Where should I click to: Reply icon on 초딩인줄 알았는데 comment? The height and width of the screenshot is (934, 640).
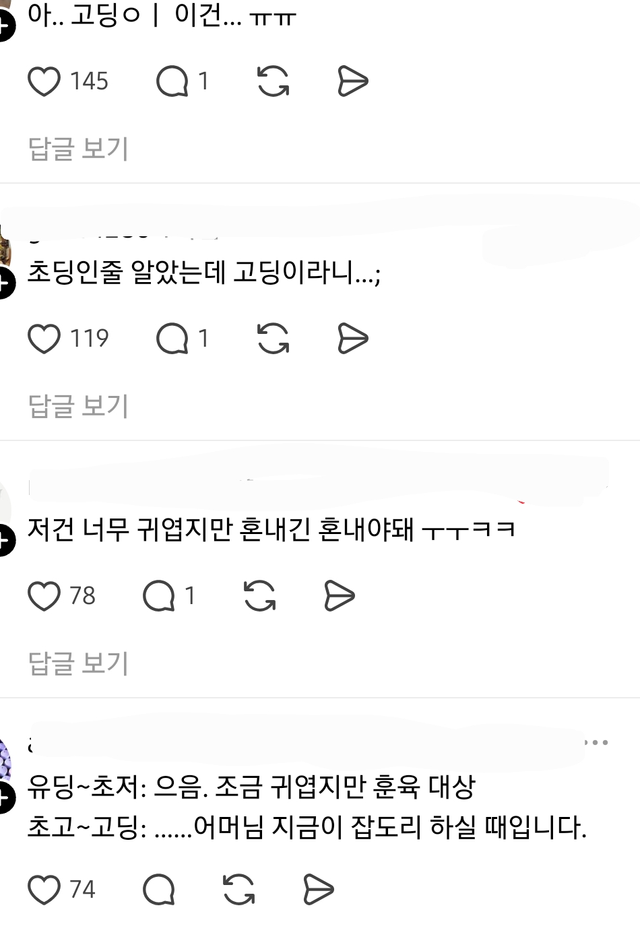[x=172, y=339]
